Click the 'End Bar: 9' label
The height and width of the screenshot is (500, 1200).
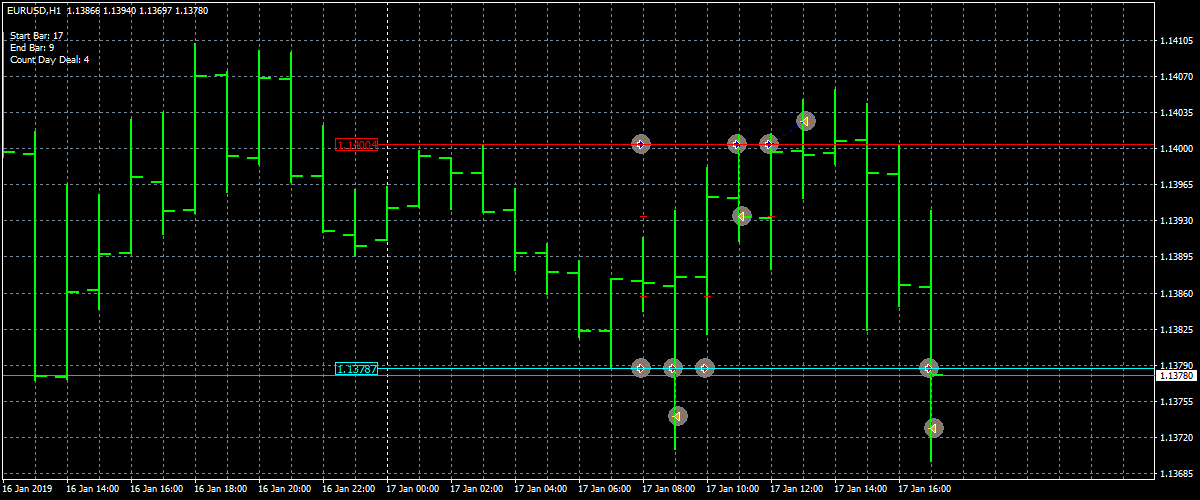[33, 48]
